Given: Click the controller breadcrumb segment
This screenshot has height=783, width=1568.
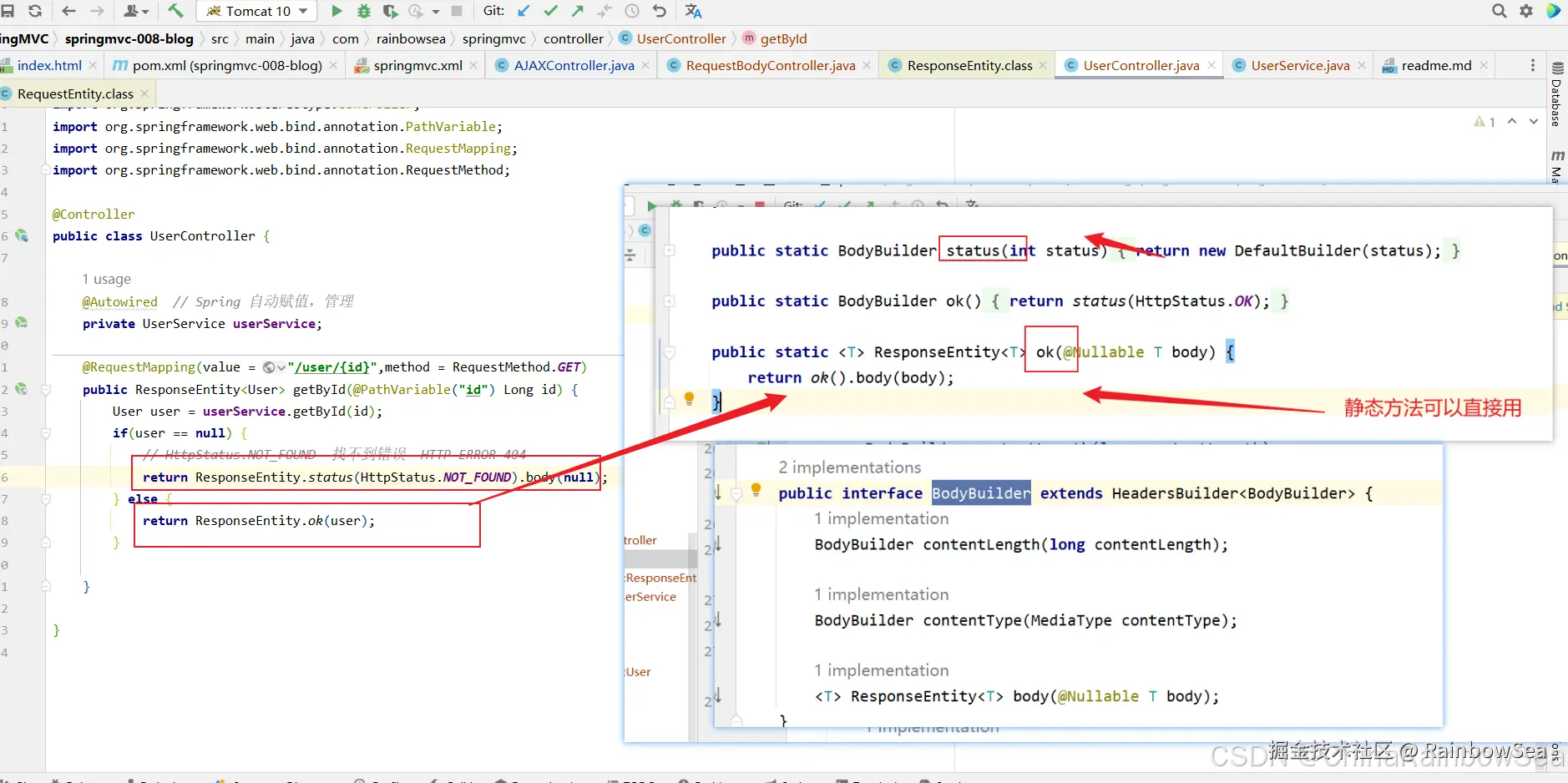Looking at the screenshot, I should coord(573,38).
